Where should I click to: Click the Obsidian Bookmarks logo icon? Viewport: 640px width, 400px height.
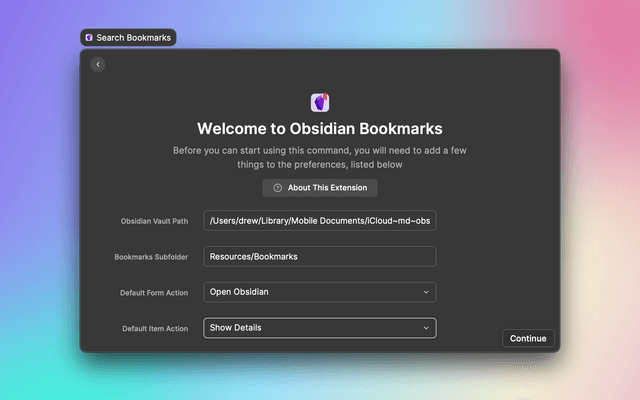[x=320, y=102]
